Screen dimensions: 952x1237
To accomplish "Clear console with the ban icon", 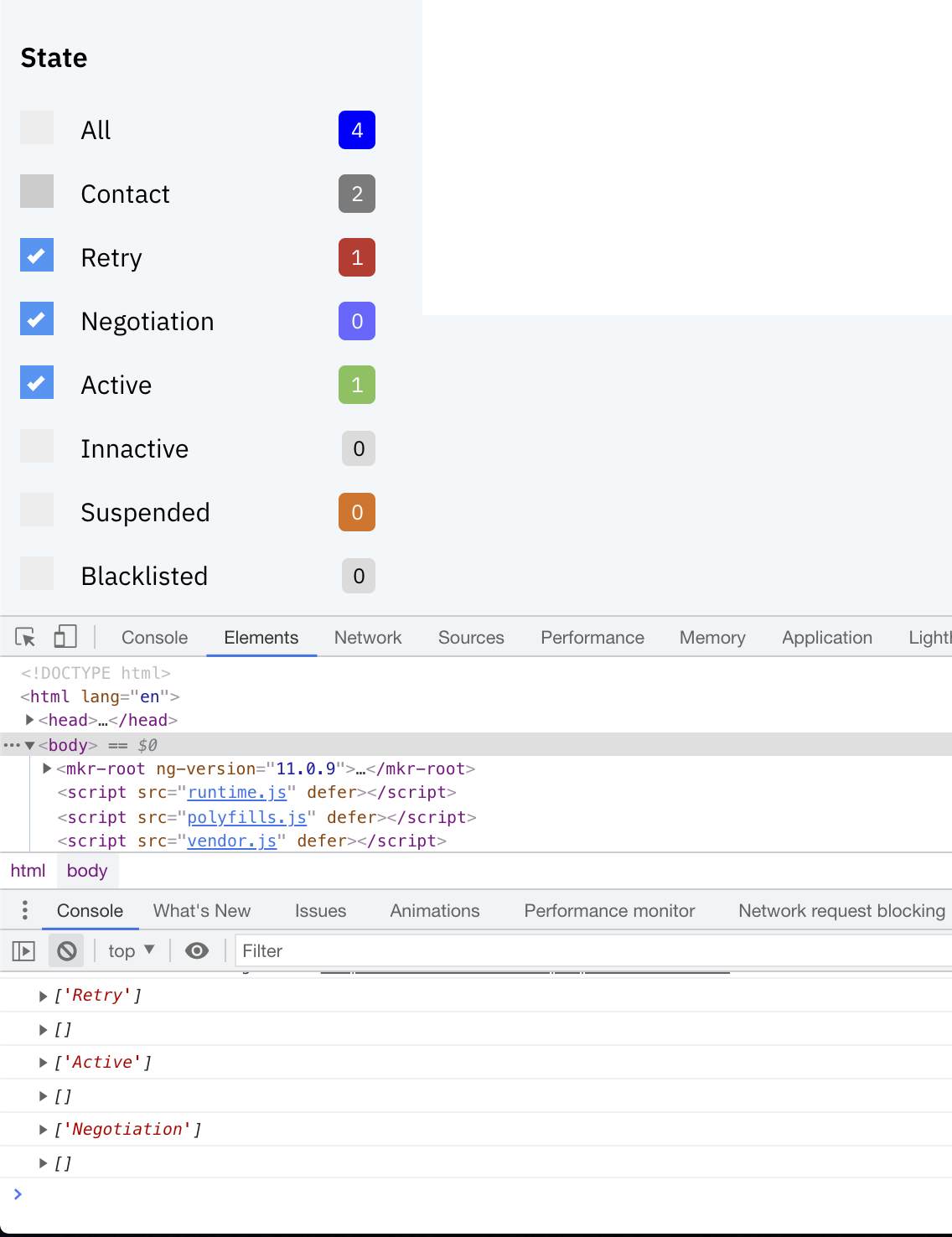I will [x=67, y=950].
